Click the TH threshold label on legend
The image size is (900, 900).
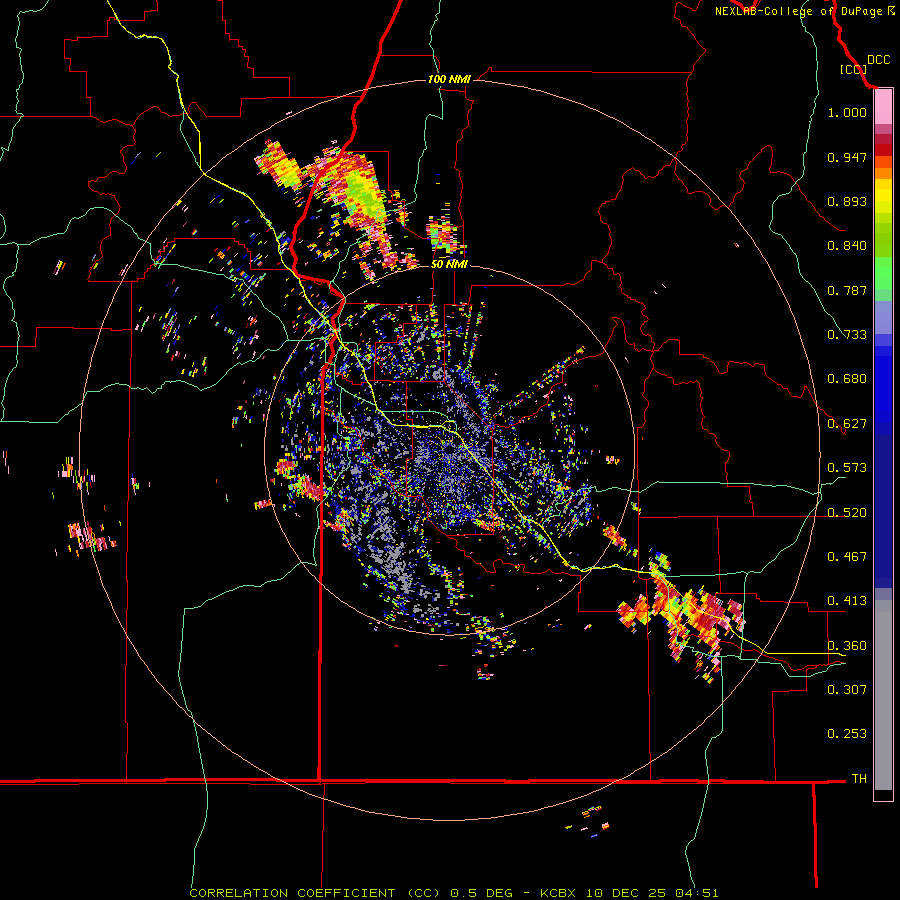(x=859, y=779)
